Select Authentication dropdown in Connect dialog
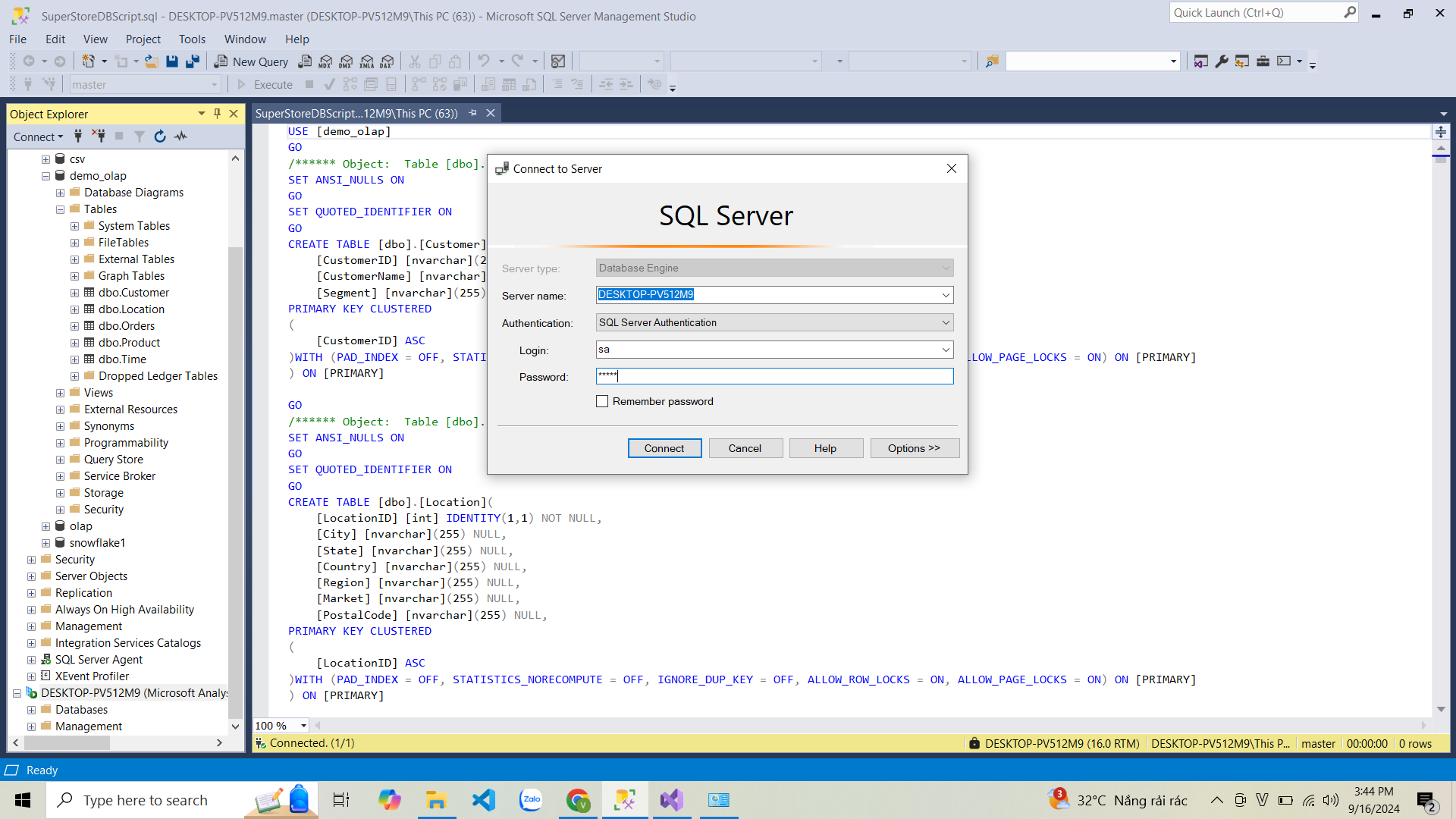Image resolution: width=1456 pixels, height=819 pixels. pyautogui.click(x=774, y=322)
